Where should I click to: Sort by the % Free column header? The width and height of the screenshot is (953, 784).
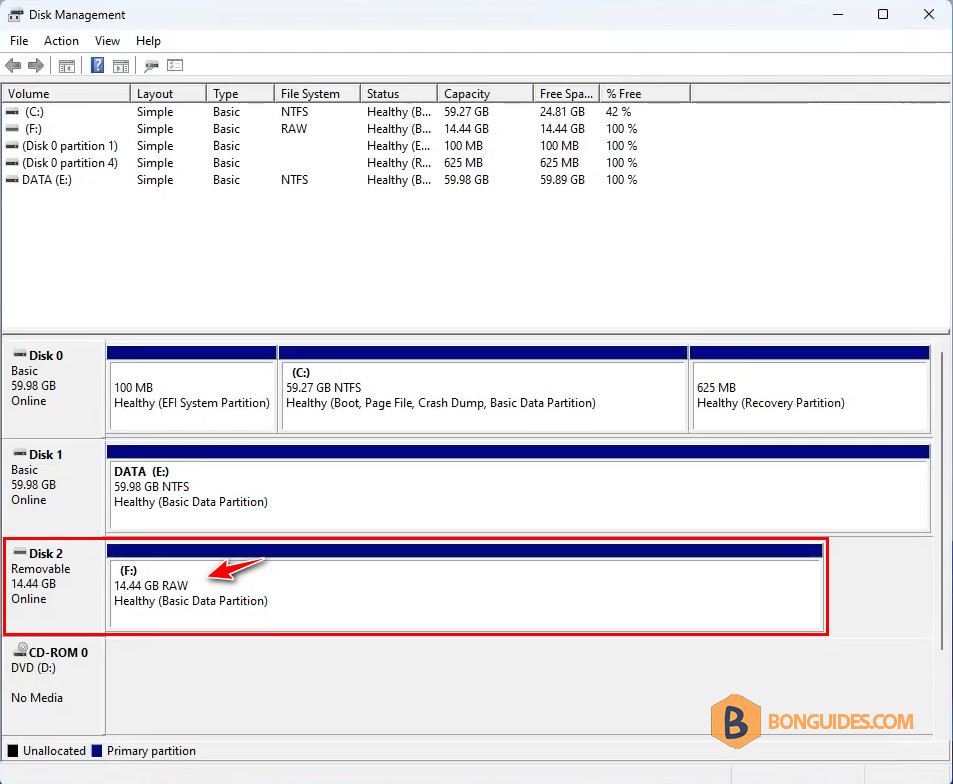[645, 94]
